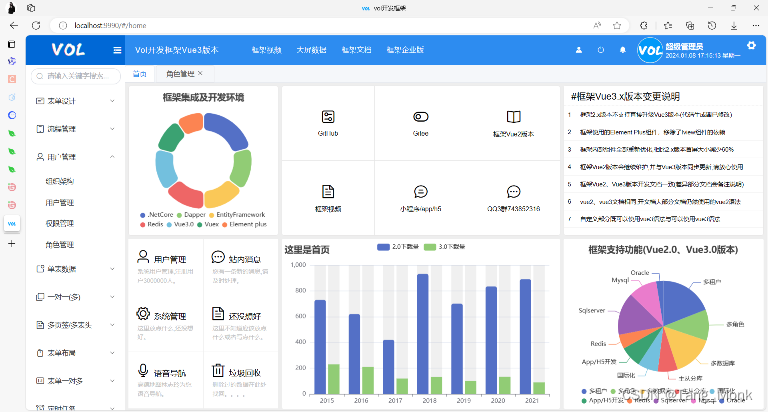Image resolution: width=768 pixels, height=412 pixels.
Task: Toggle 2.0下载量 bar series legend
Action: tap(398, 247)
